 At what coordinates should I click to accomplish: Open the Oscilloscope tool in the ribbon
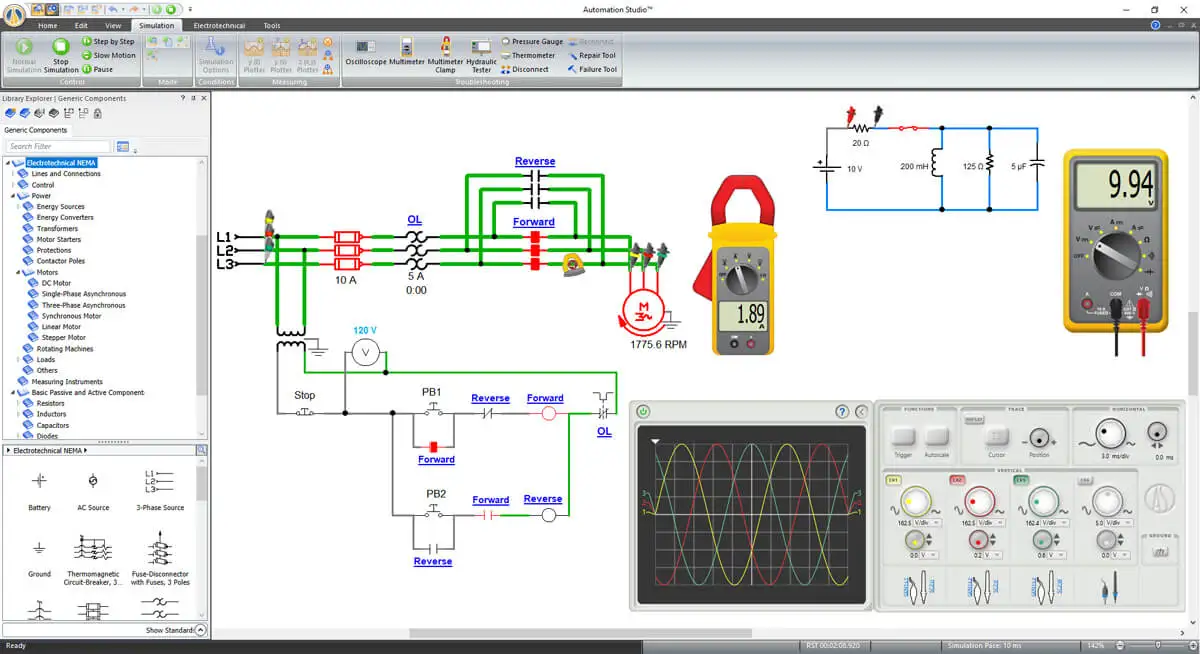[365, 53]
